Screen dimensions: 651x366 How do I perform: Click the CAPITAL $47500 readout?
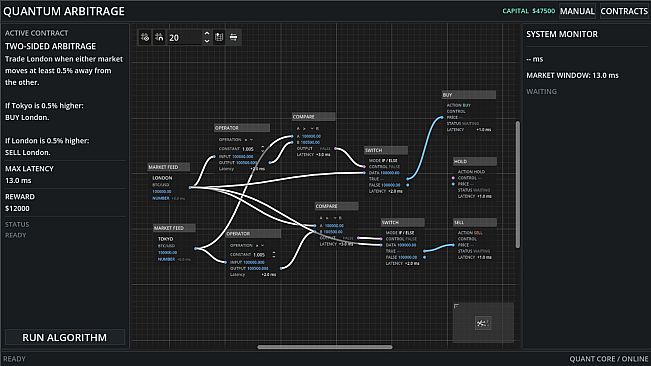[x=529, y=11]
